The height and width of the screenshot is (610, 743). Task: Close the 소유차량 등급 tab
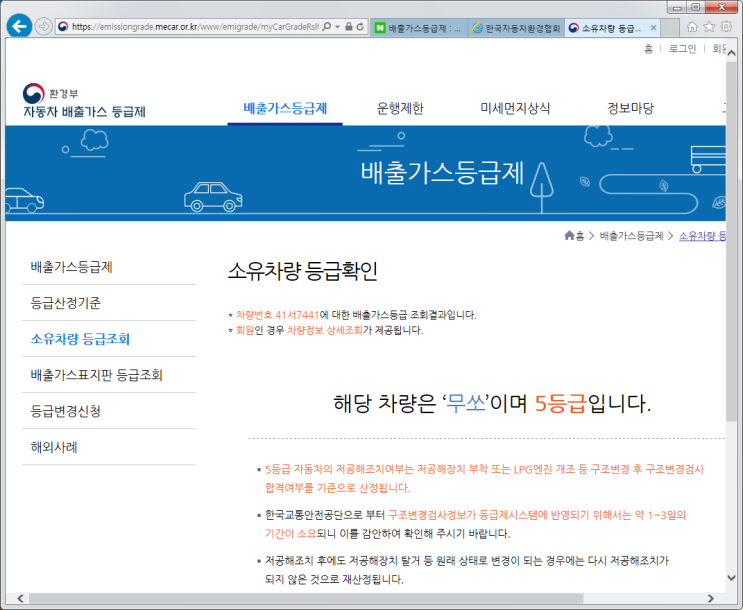653,28
